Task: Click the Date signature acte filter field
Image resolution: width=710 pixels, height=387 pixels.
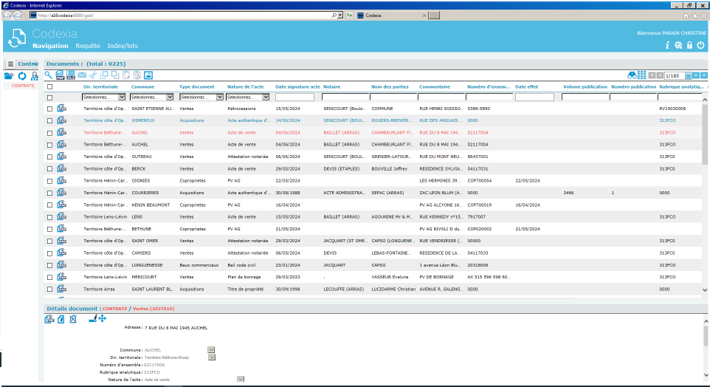Action: (x=294, y=97)
